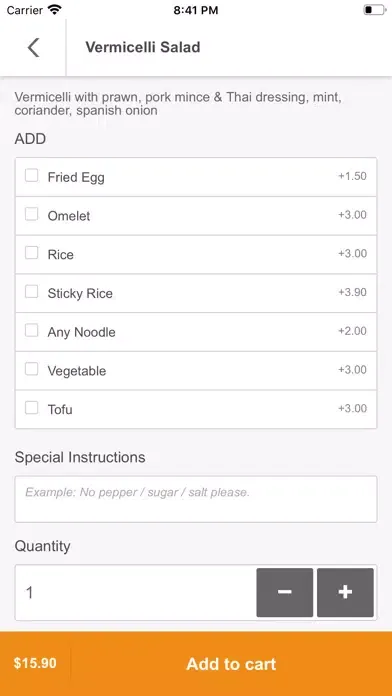This screenshot has width=392, height=696.
Task: Check the Fried Egg add-on
Action: point(31,175)
